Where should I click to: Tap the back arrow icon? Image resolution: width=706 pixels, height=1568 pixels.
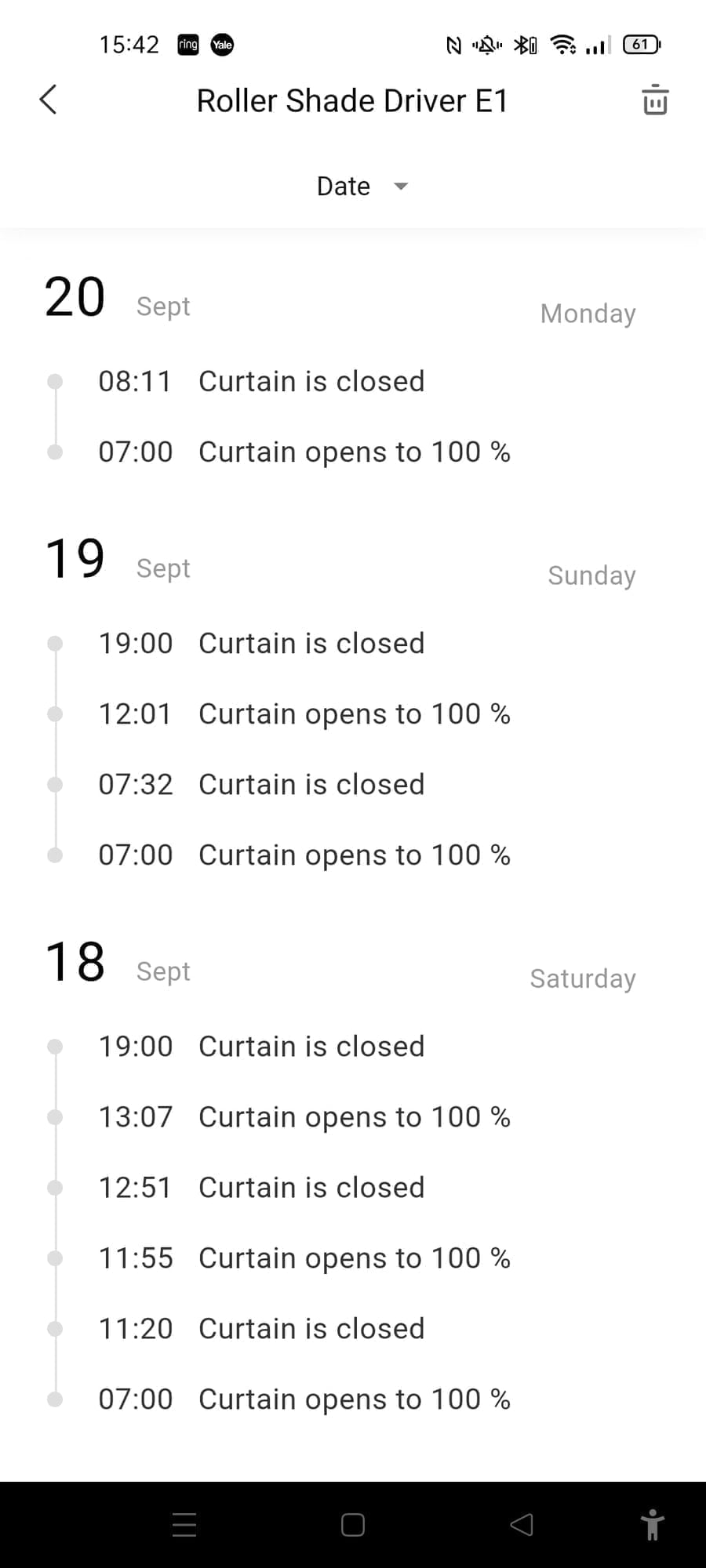[49, 100]
